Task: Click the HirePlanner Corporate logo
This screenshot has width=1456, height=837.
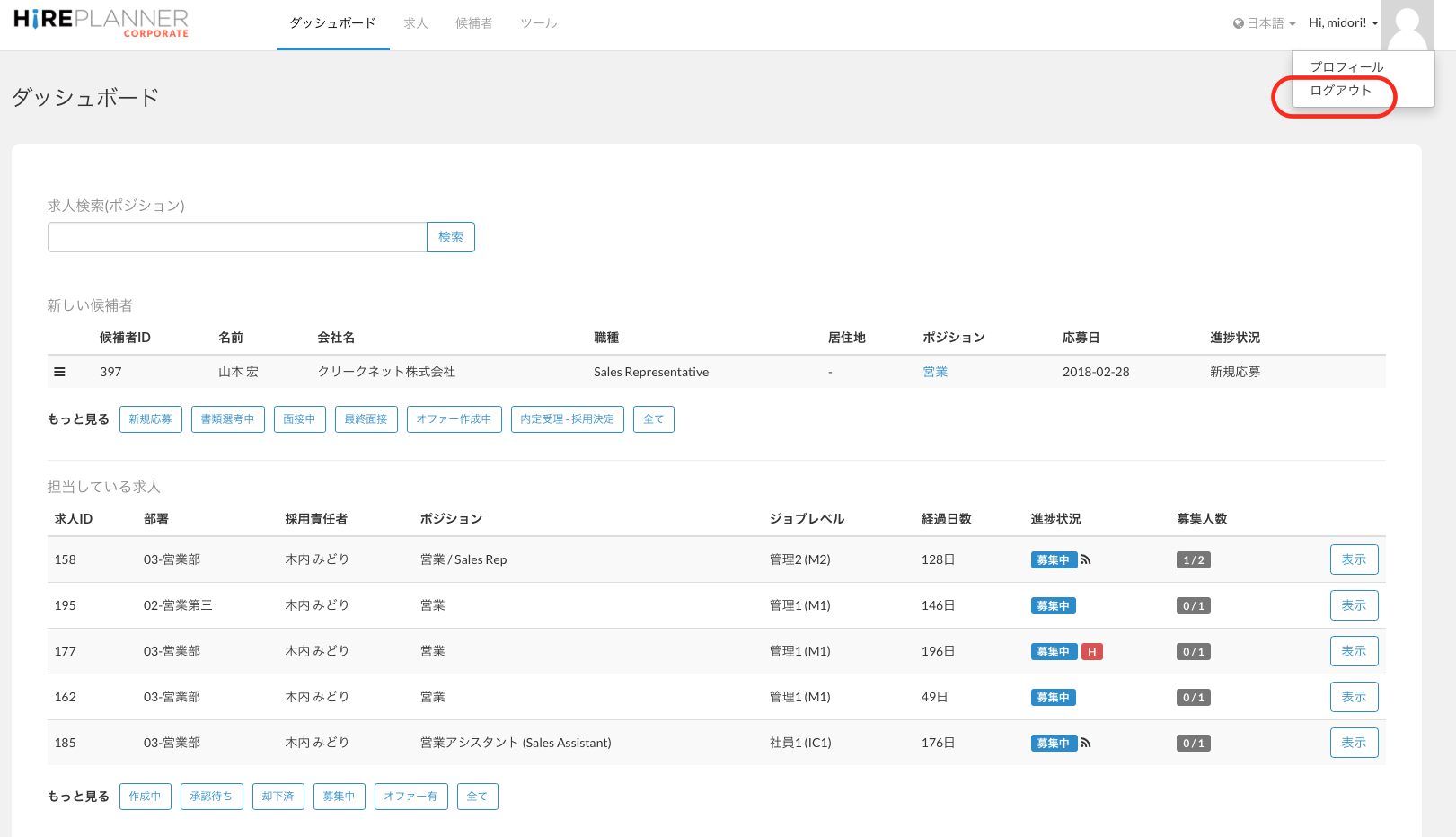Action: pyautogui.click(x=101, y=23)
